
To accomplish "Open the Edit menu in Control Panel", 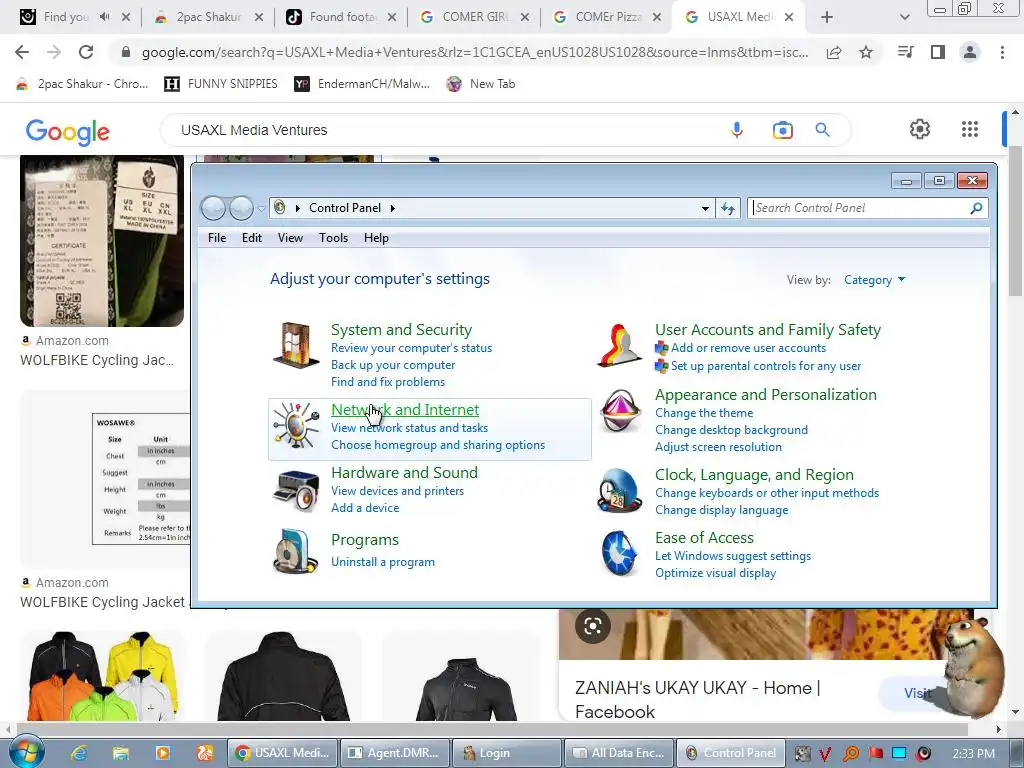I will 251,238.
